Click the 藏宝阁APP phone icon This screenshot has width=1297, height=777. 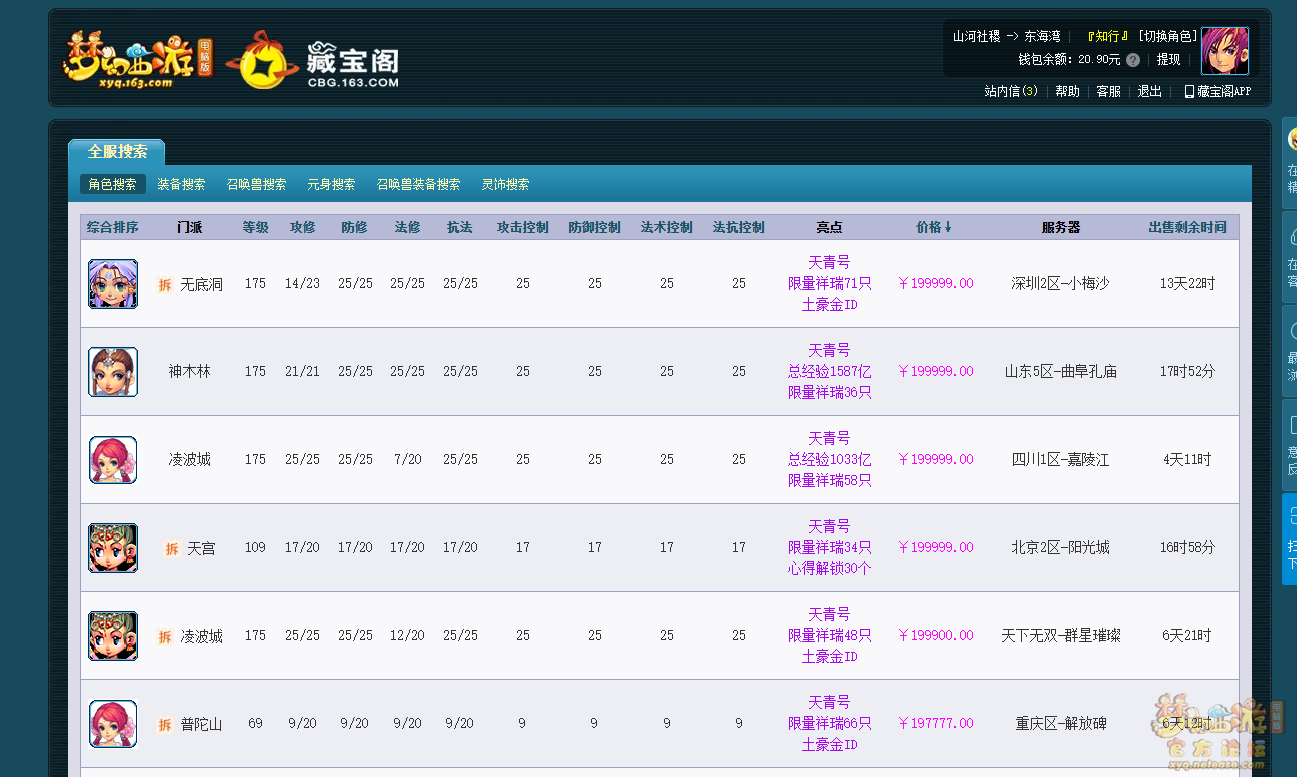click(1189, 91)
